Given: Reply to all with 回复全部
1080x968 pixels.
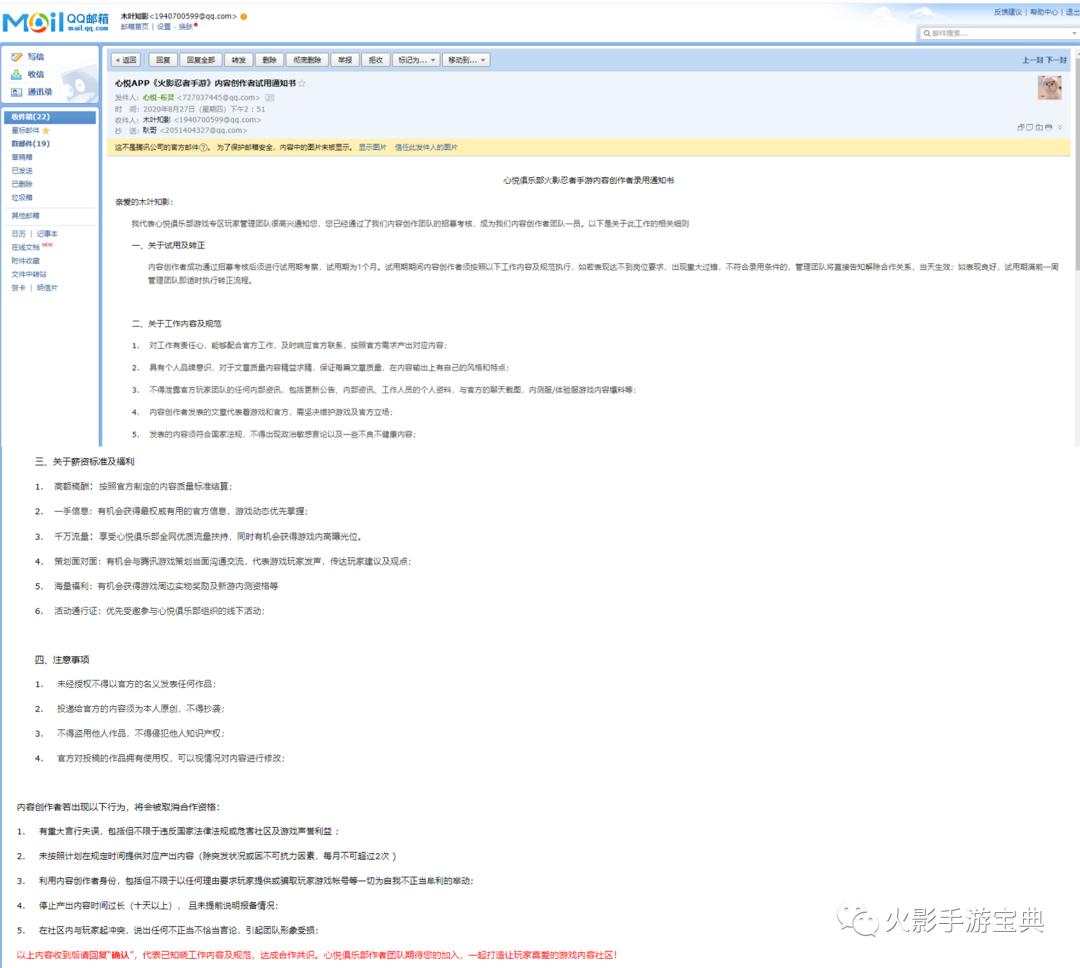Looking at the screenshot, I should point(201,60).
